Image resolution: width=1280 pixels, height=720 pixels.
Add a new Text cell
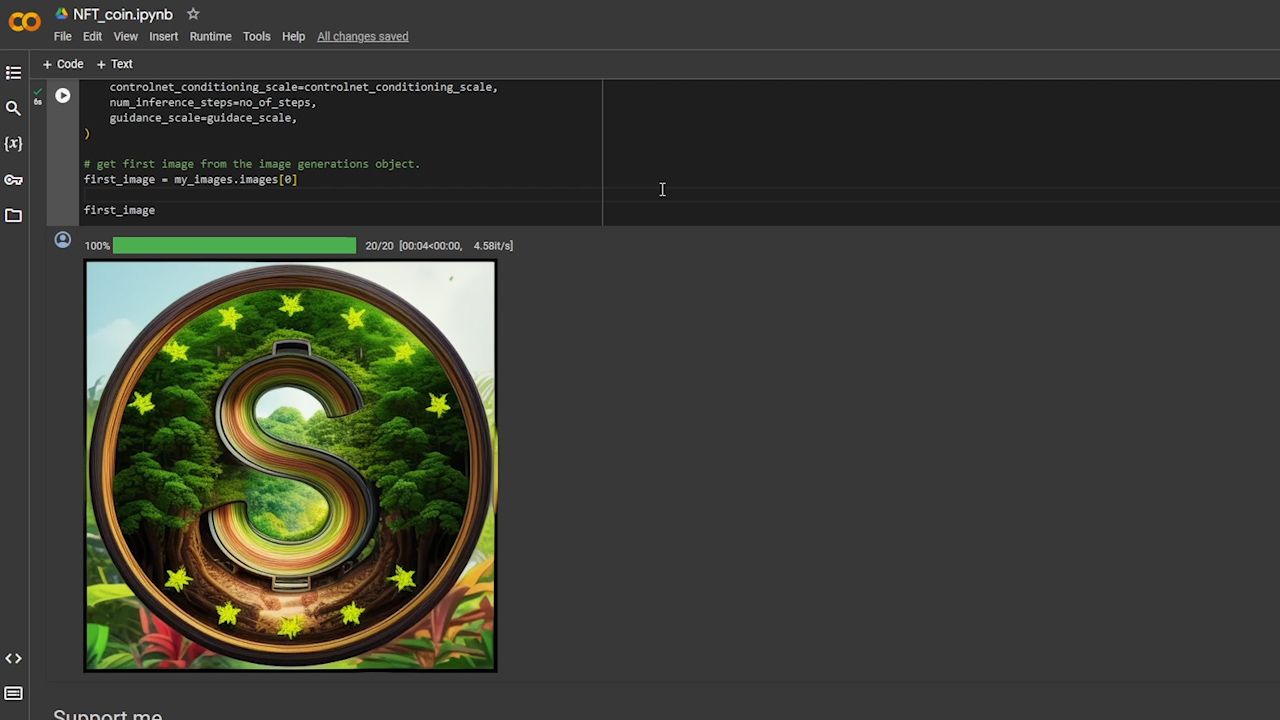pyautogui.click(x=114, y=64)
